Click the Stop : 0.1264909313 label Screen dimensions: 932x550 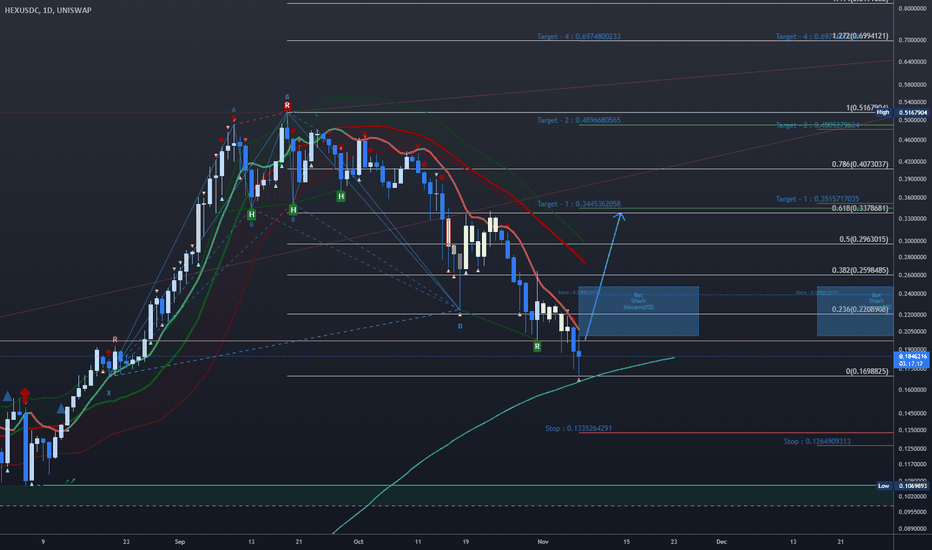click(817, 441)
